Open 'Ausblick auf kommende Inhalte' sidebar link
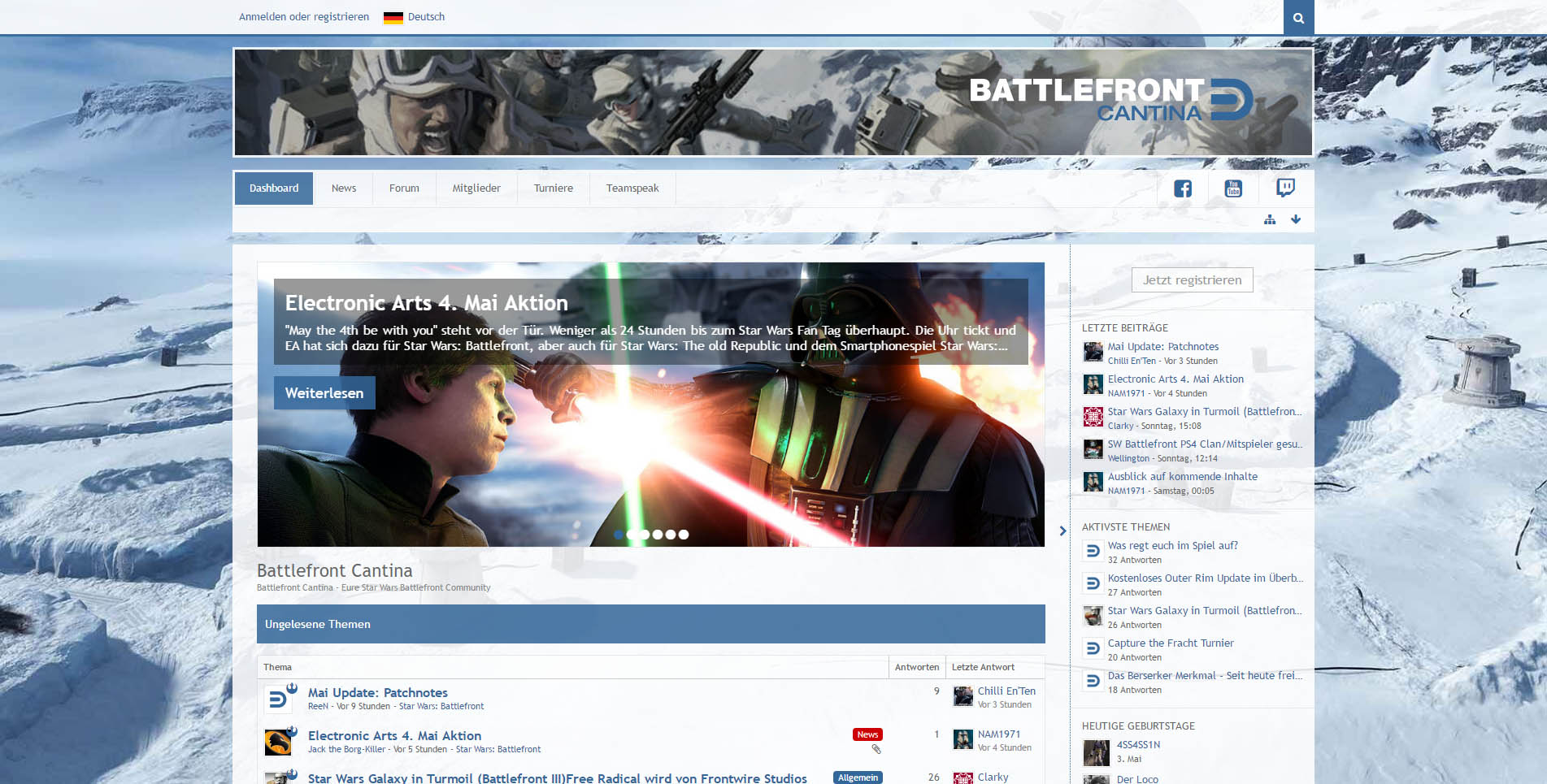This screenshot has height=784, width=1547. coord(1183,477)
